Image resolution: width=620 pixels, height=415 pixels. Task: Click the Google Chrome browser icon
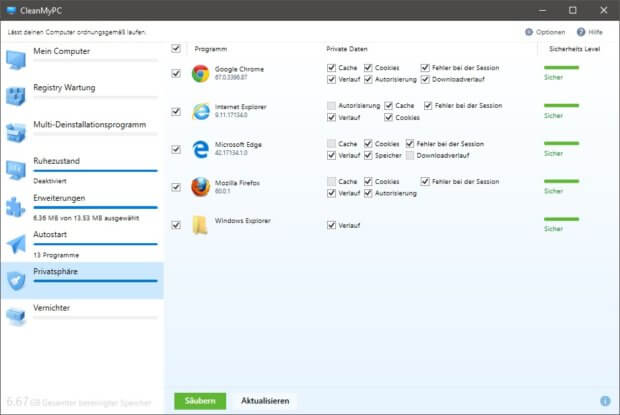[x=200, y=72]
